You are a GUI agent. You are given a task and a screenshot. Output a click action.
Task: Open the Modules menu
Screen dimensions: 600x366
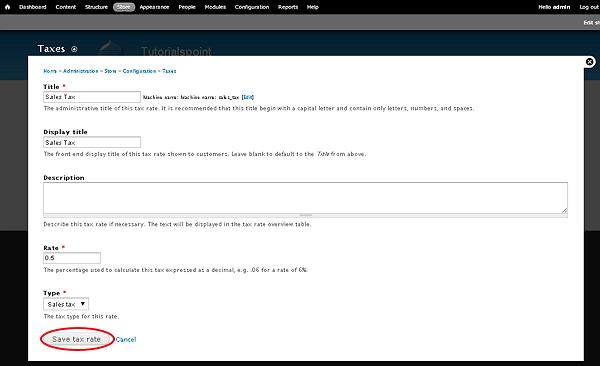[x=215, y=7]
